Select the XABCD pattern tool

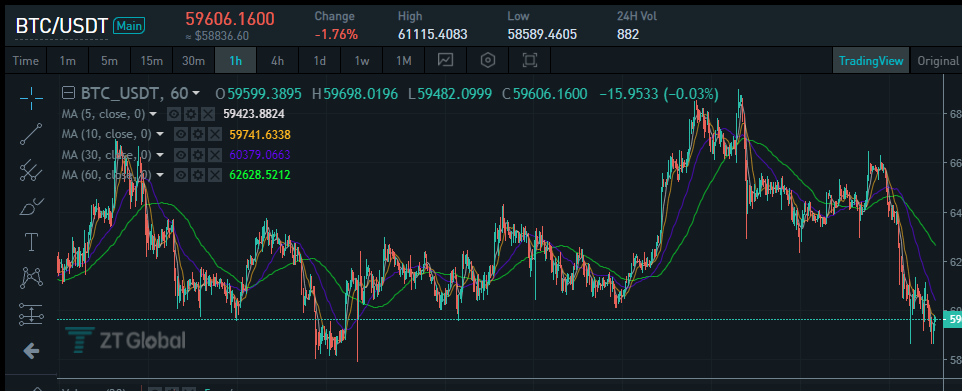(31, 278)
